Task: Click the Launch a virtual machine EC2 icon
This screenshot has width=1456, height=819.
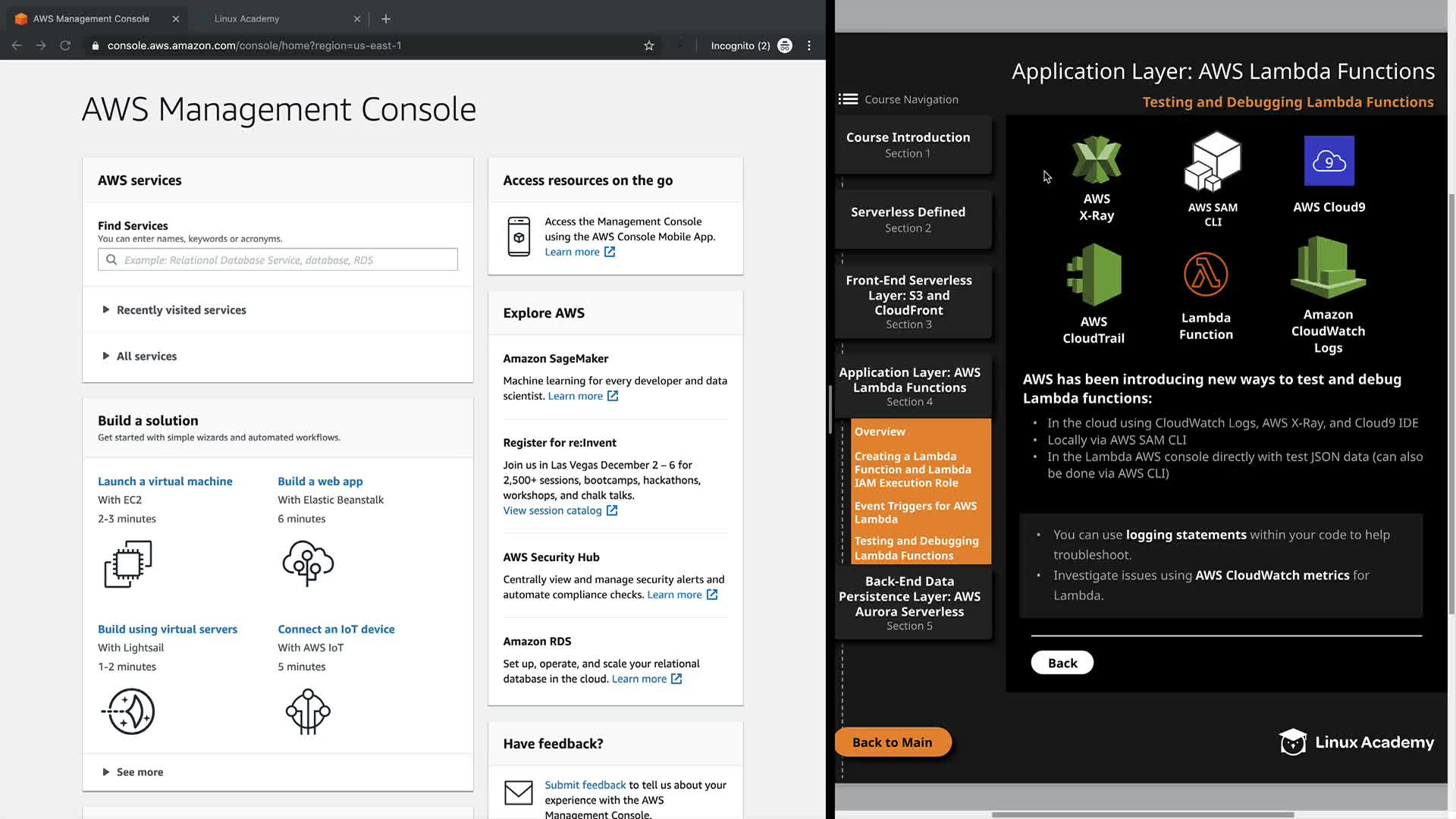Action: [x=128, y=563]
